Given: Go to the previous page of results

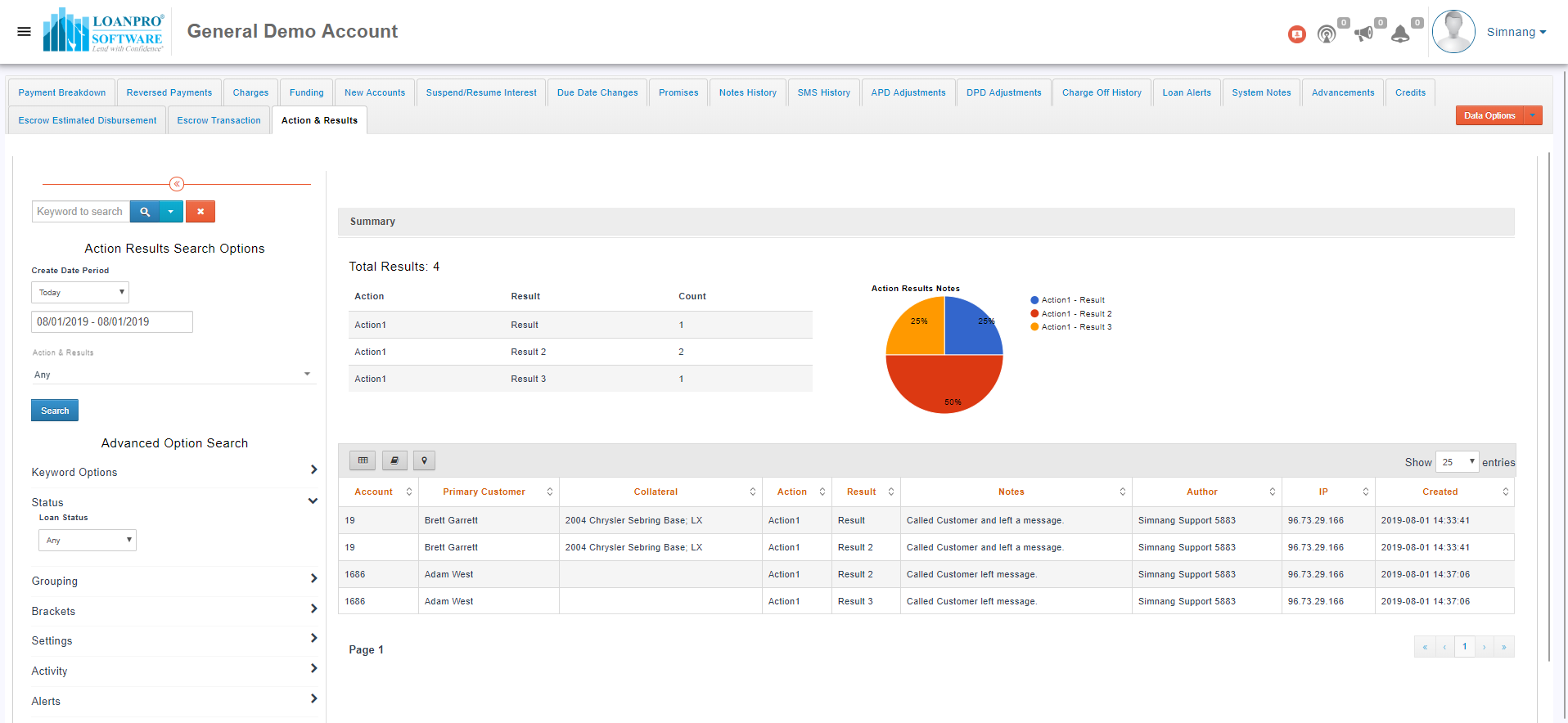Looking at the screenshot, I should [1445, 646].
